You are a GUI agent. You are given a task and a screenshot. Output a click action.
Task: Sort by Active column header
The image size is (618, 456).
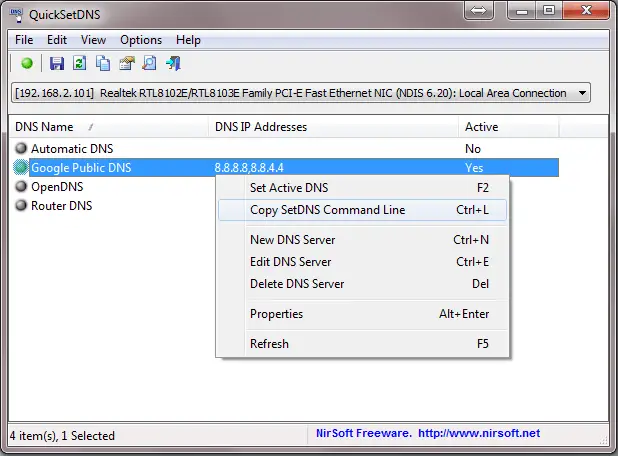[509, 127]
